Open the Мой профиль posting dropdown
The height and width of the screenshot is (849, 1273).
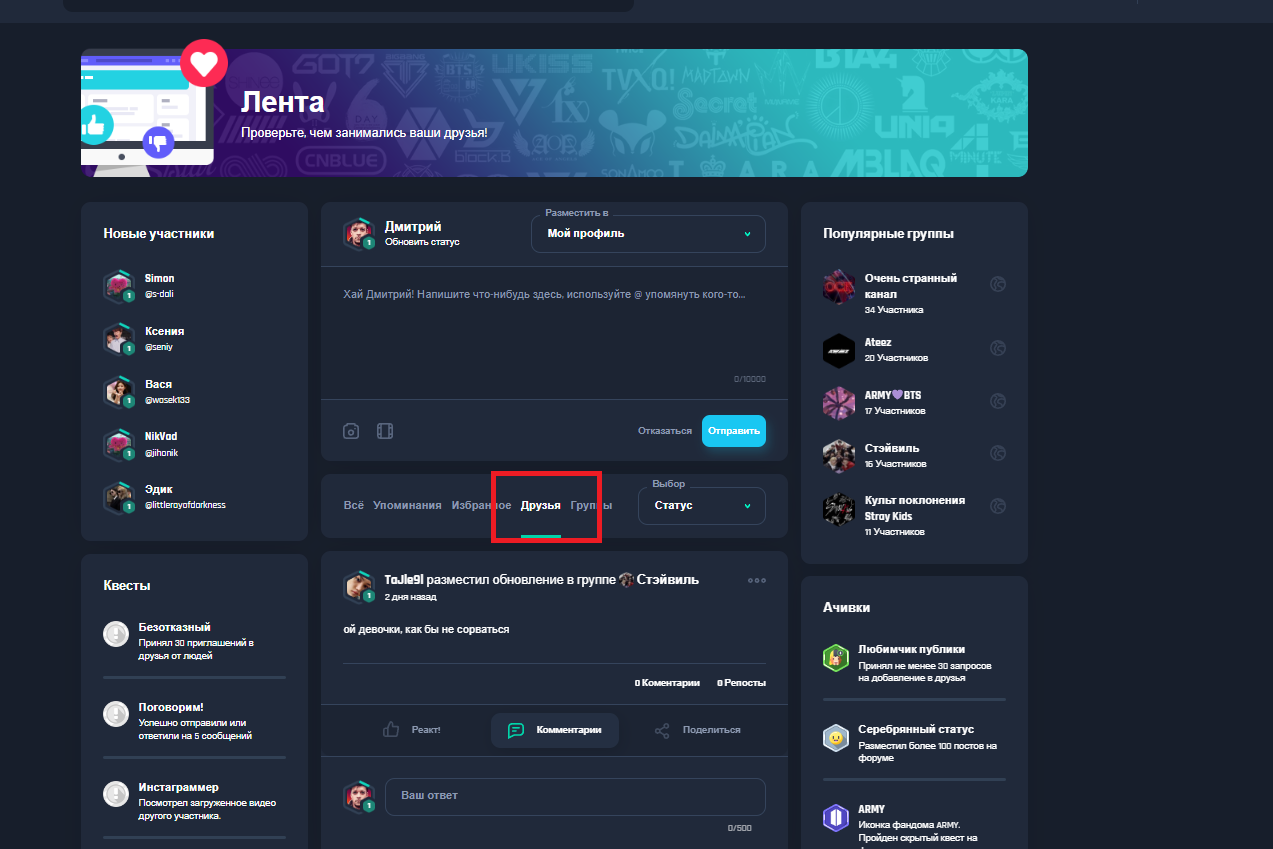click(648, 234)
